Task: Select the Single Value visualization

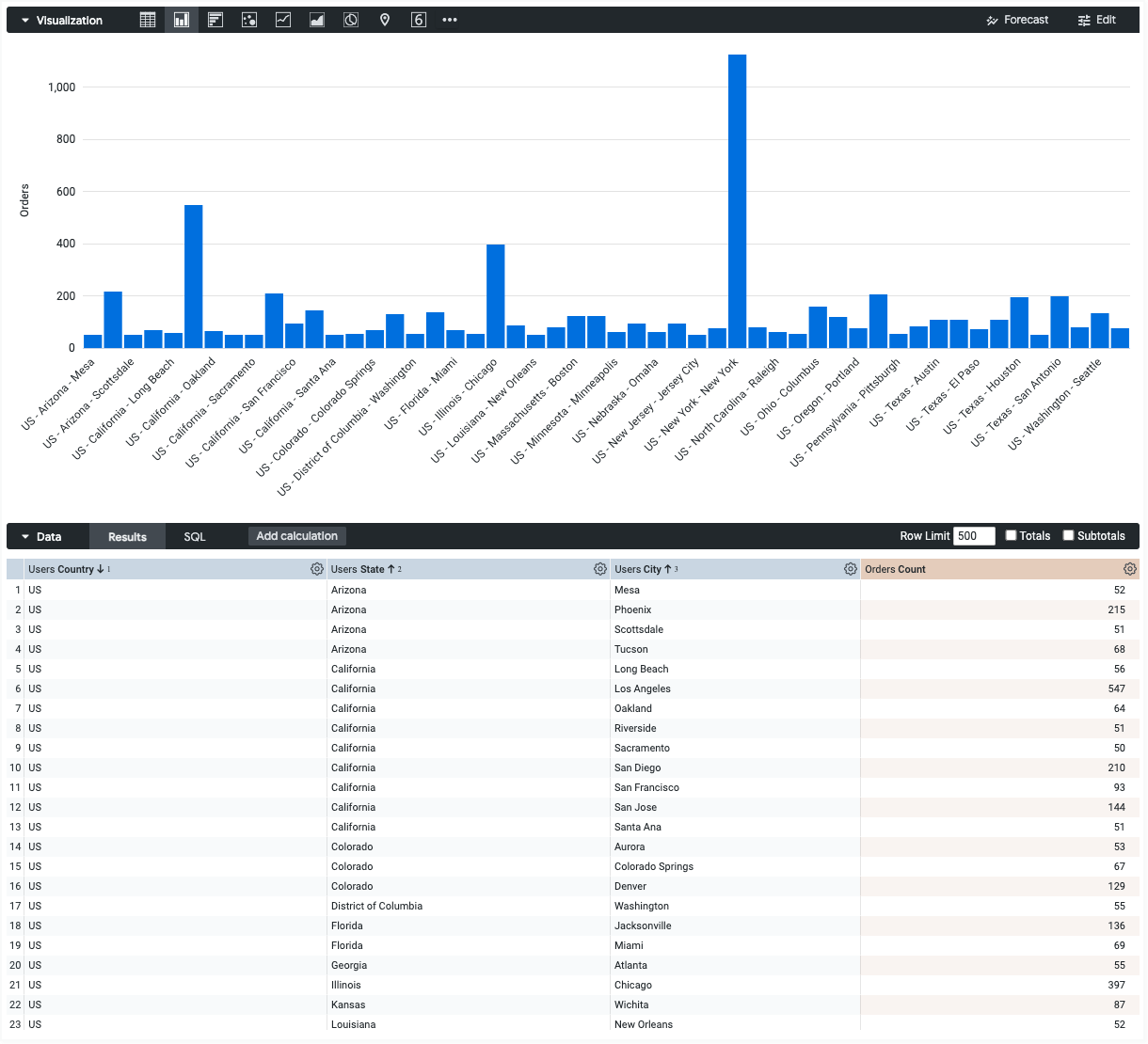Action: (419, 19)
